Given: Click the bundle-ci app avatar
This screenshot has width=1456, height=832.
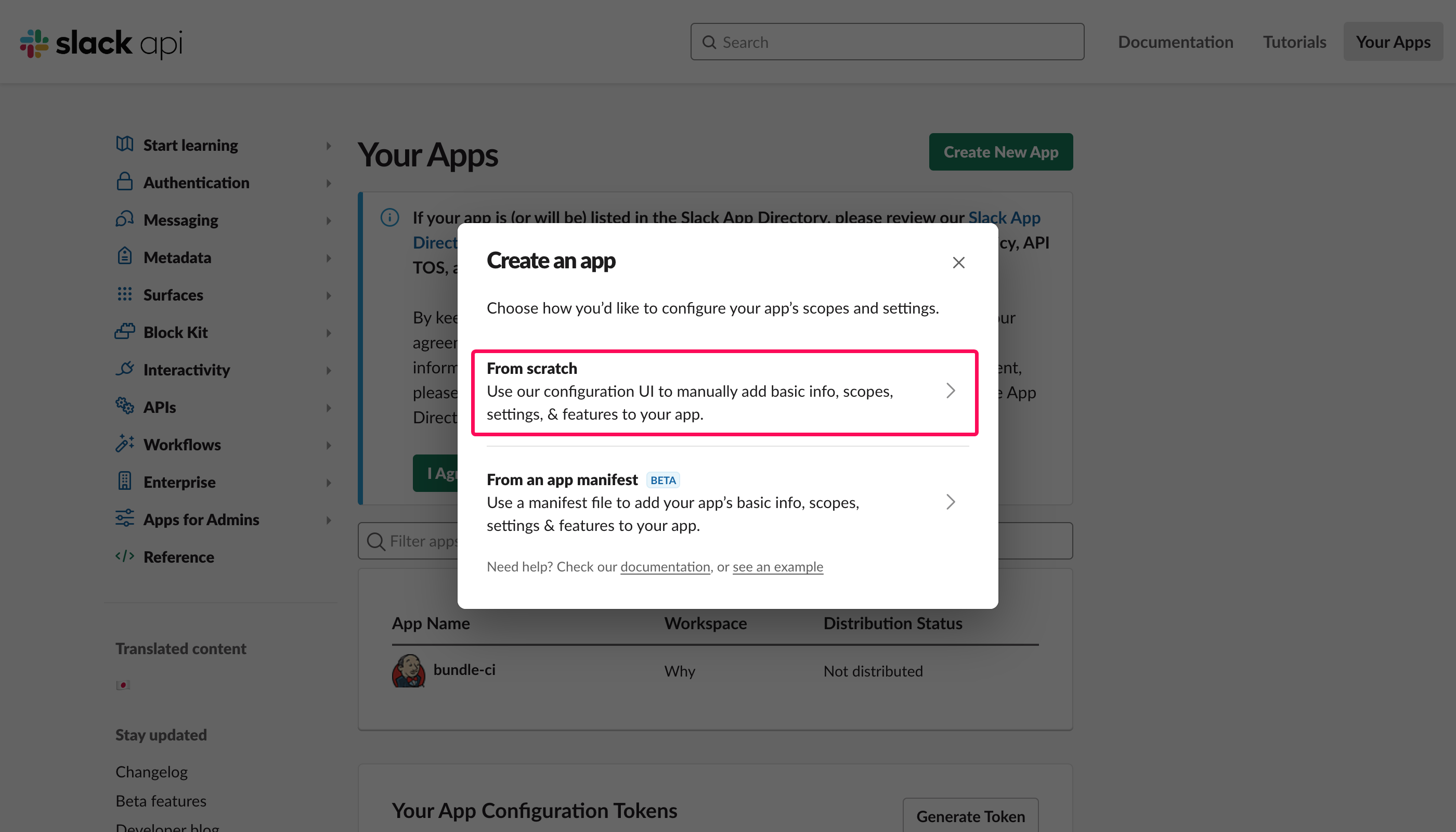Looking at the screenshot, I should tap(409, 670).
